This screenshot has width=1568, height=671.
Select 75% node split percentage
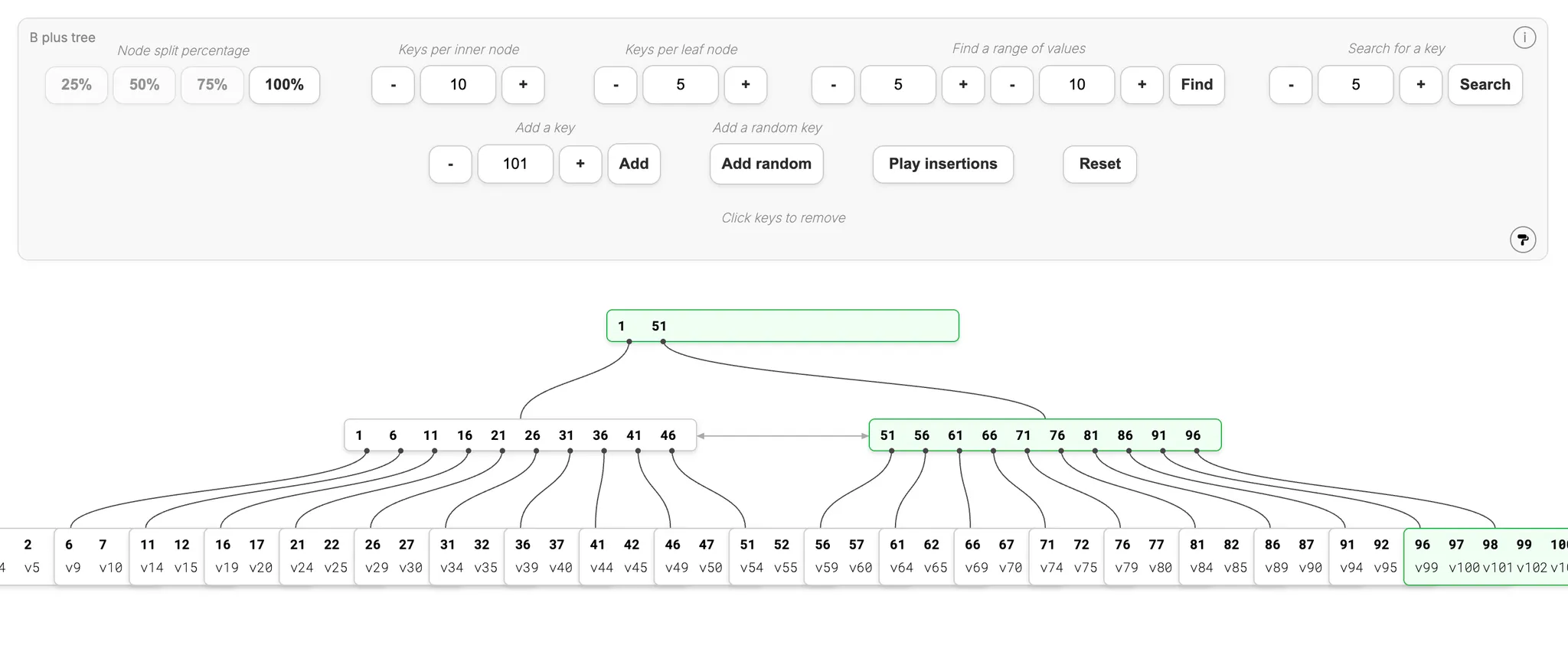pos(212,85)
